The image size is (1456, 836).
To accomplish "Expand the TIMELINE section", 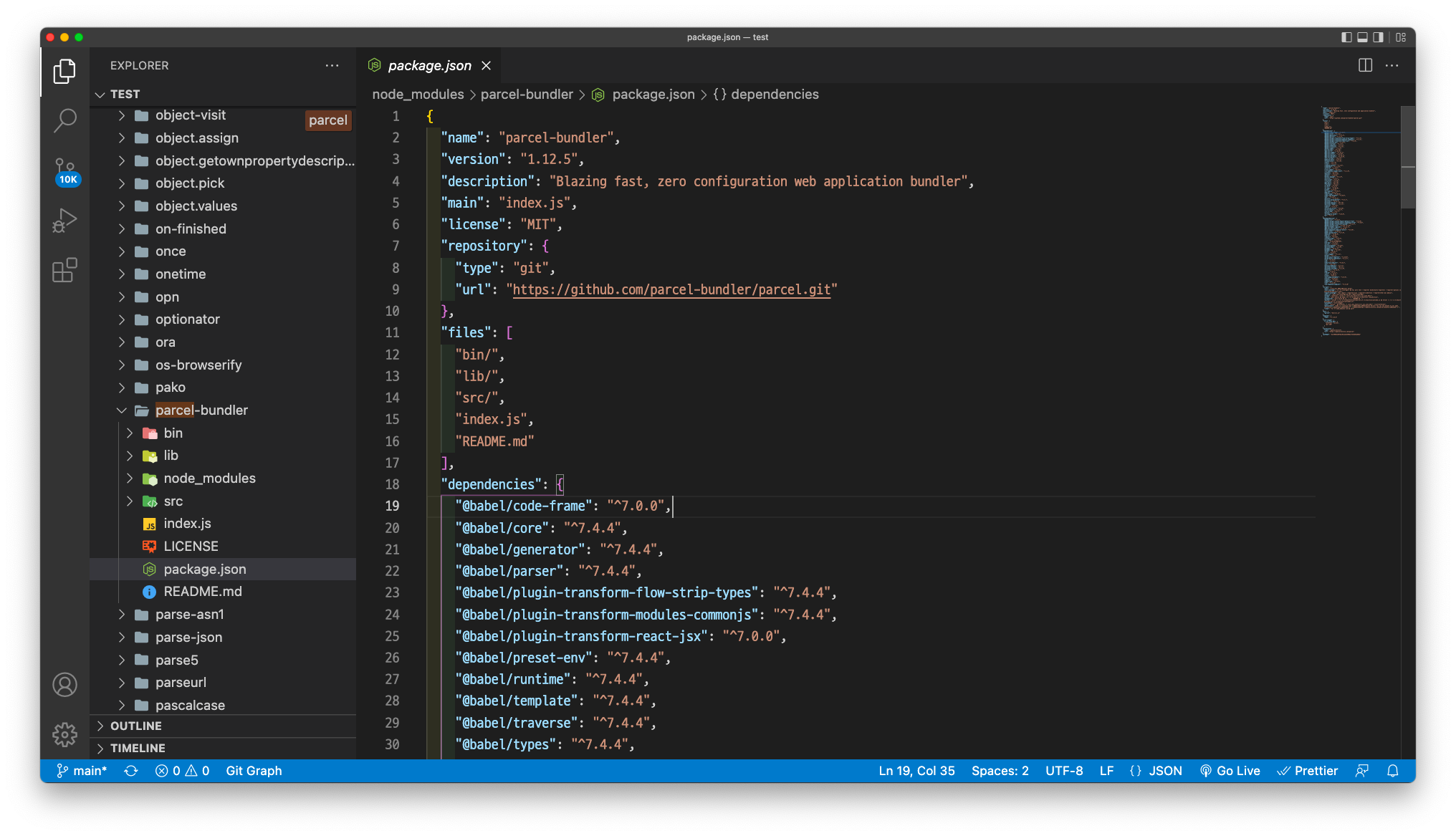I will (x=138, y=748).
